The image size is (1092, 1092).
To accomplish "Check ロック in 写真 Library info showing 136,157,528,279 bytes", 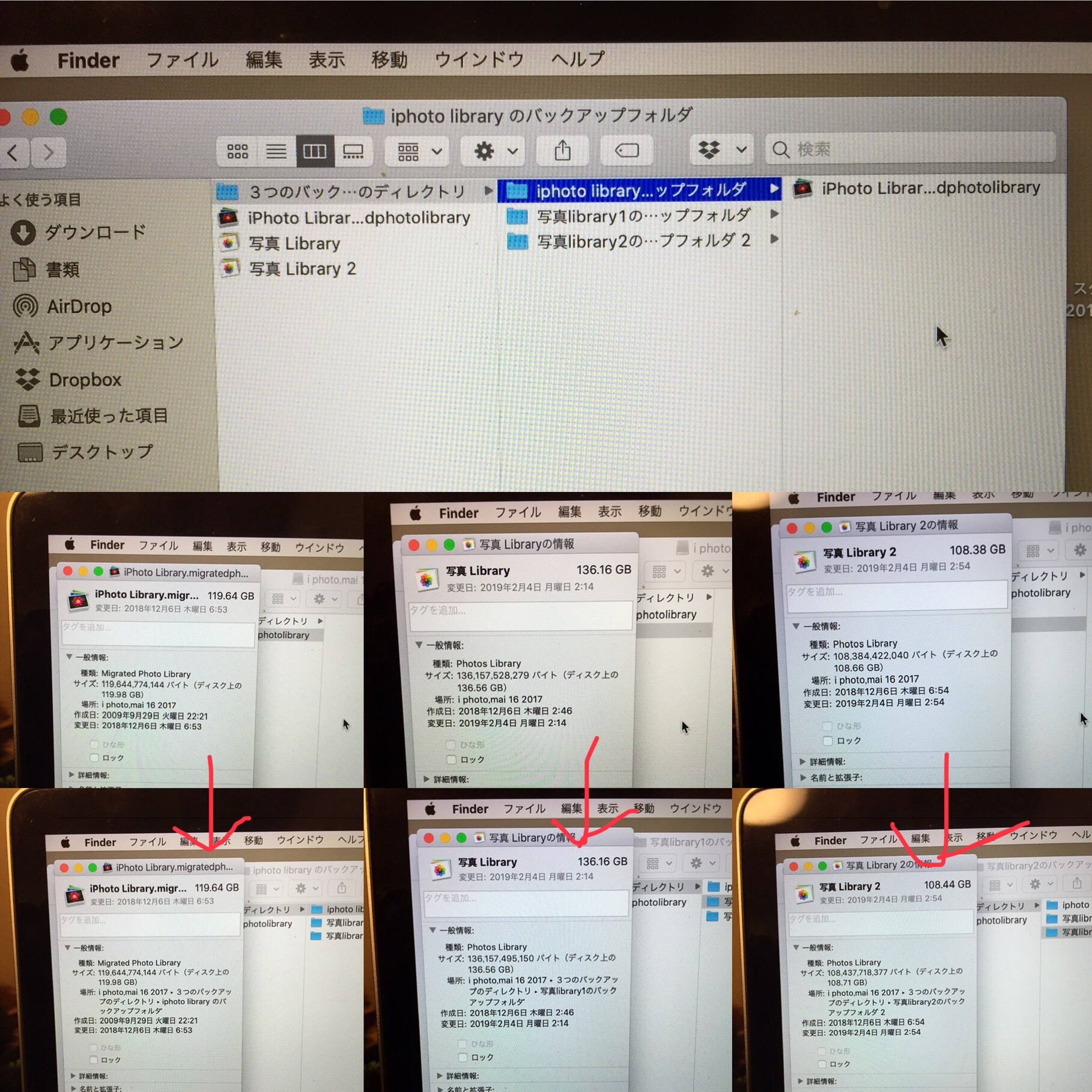I will click(x=451, y=760).
